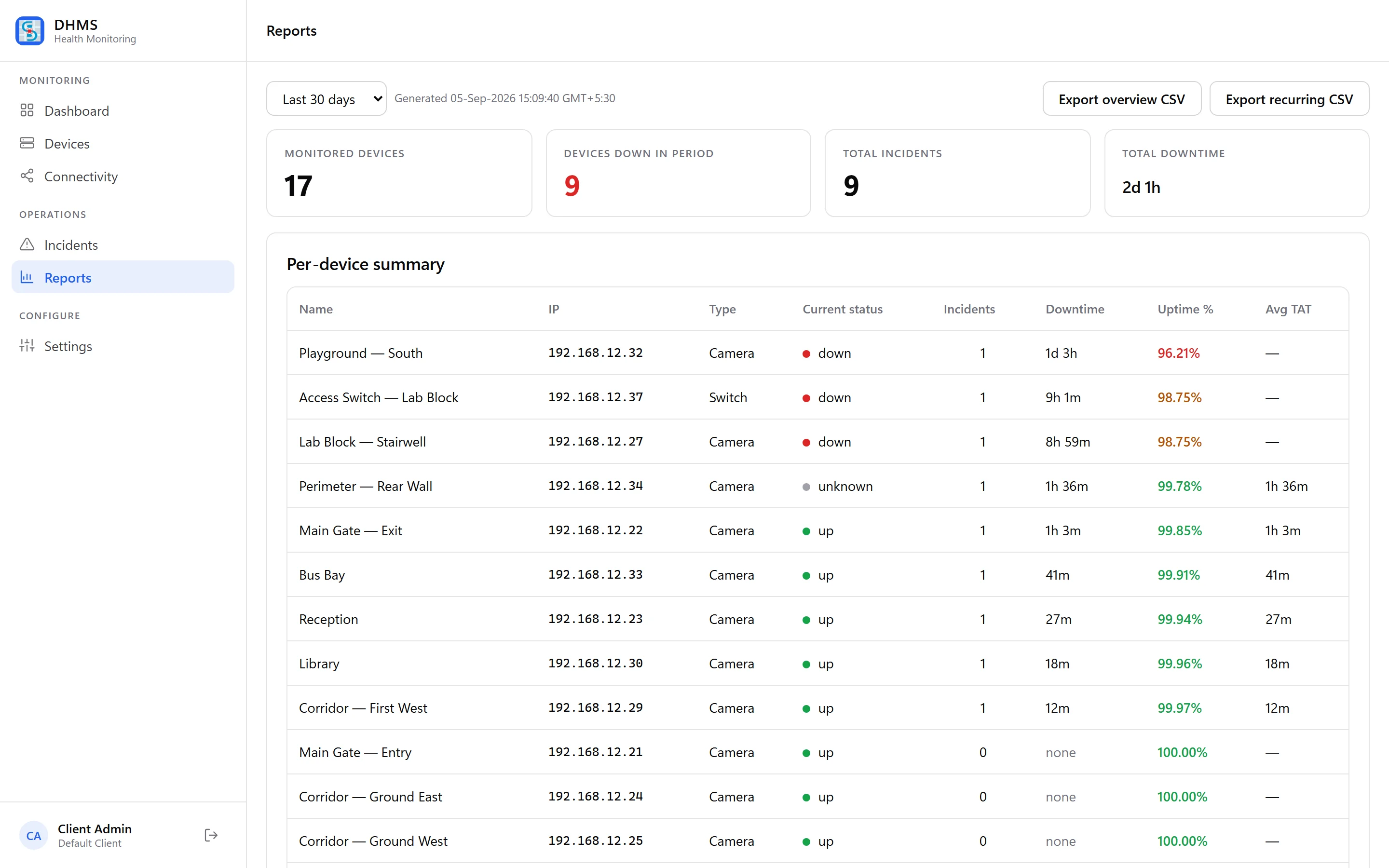Viewport: 1389px width, 868px height.
Task: Click Corridor — Ground West device name
Action: click(373, 841)
